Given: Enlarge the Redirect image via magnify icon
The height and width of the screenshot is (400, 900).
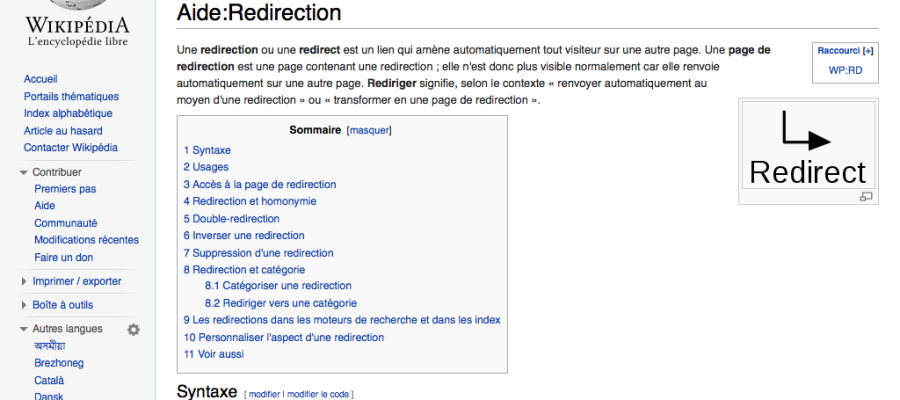Looking at the screenshot, I should [866, 197].
